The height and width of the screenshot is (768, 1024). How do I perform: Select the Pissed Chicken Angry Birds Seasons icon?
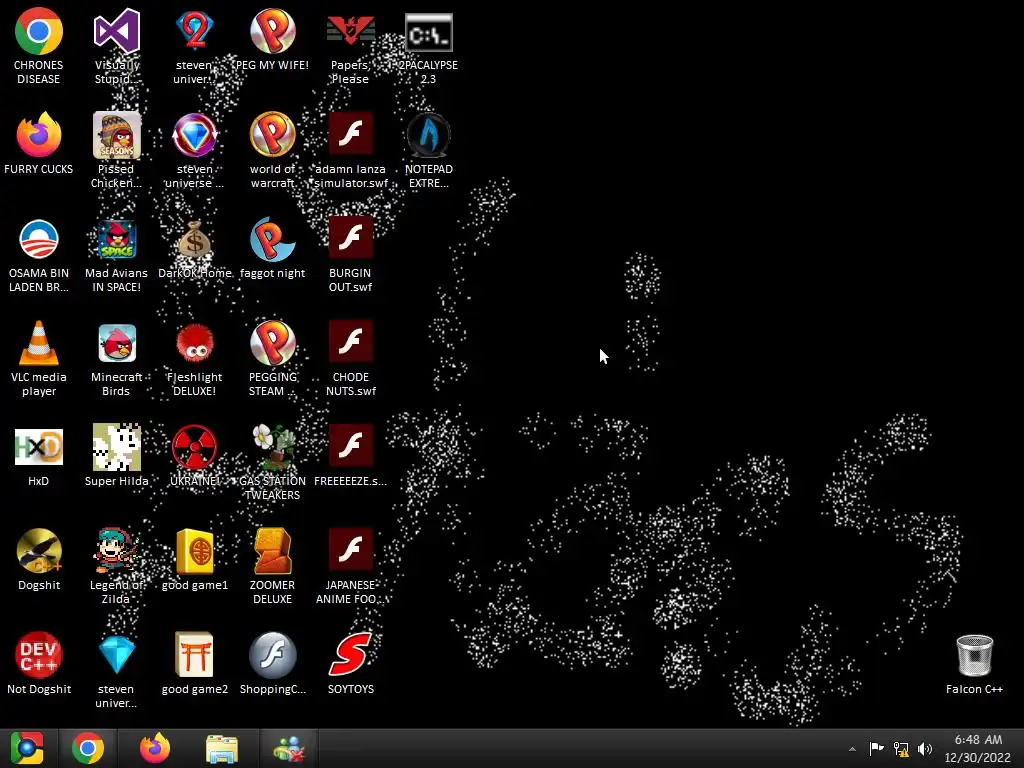click(116, 135)
